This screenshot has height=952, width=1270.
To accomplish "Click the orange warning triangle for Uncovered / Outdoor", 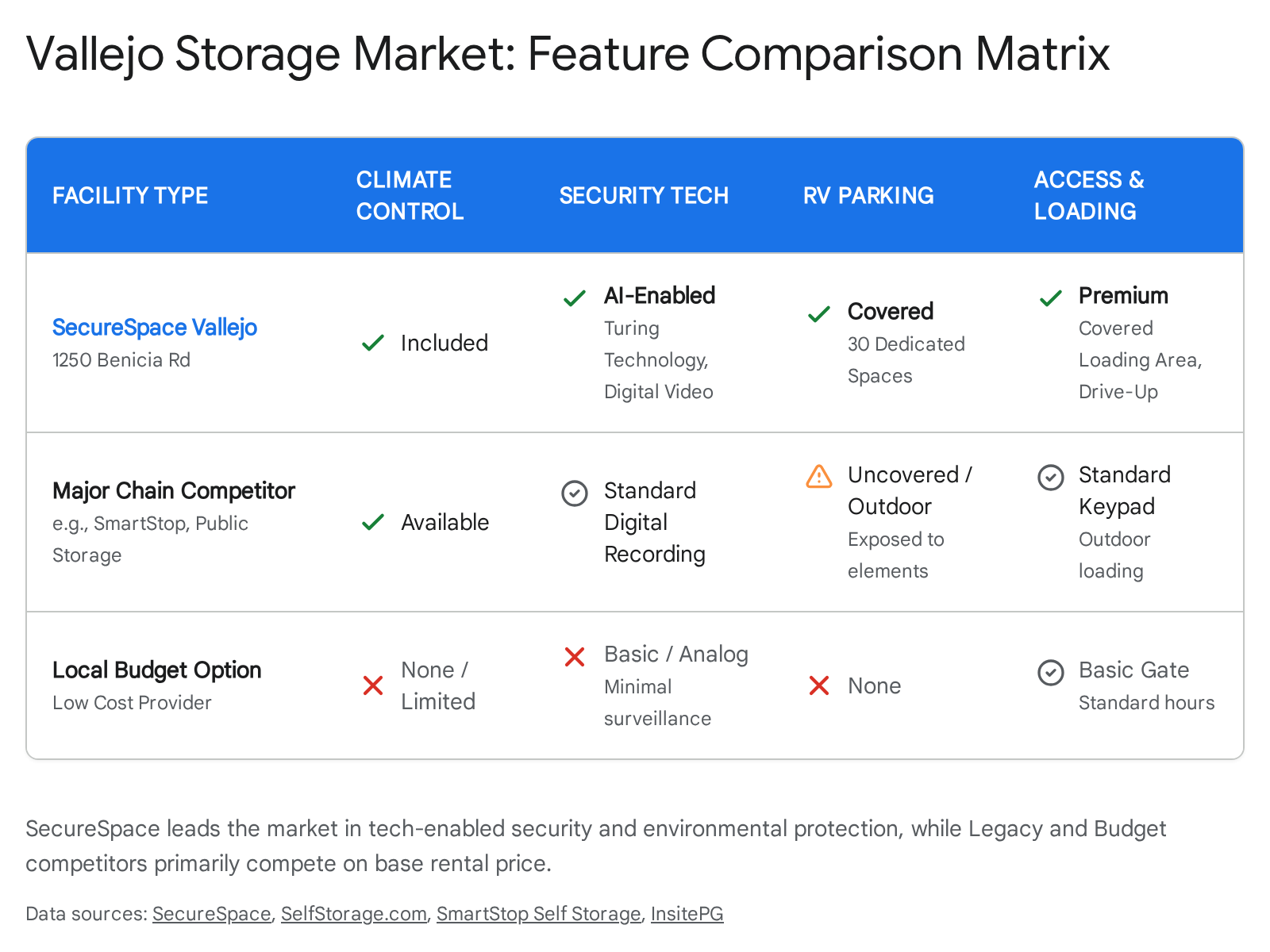I will pyautogui.click(x=819, y=476).
